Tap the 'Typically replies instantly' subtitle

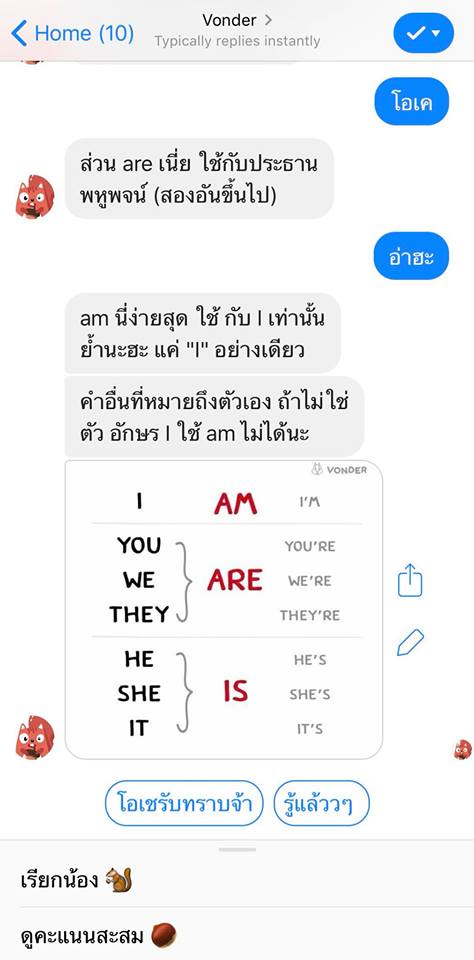tap(237, 41)
